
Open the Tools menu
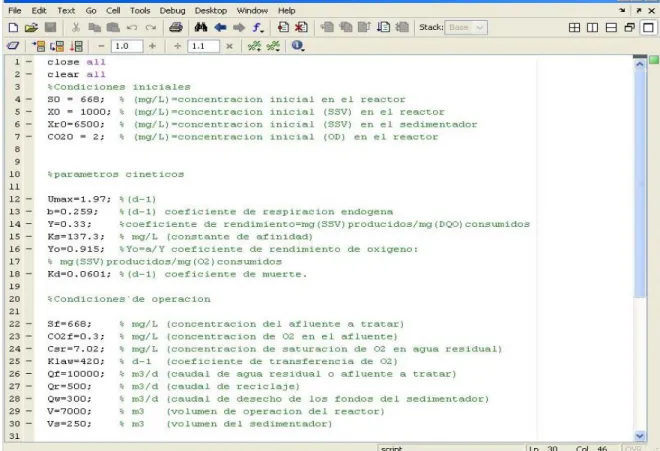[x=140, y=11]
